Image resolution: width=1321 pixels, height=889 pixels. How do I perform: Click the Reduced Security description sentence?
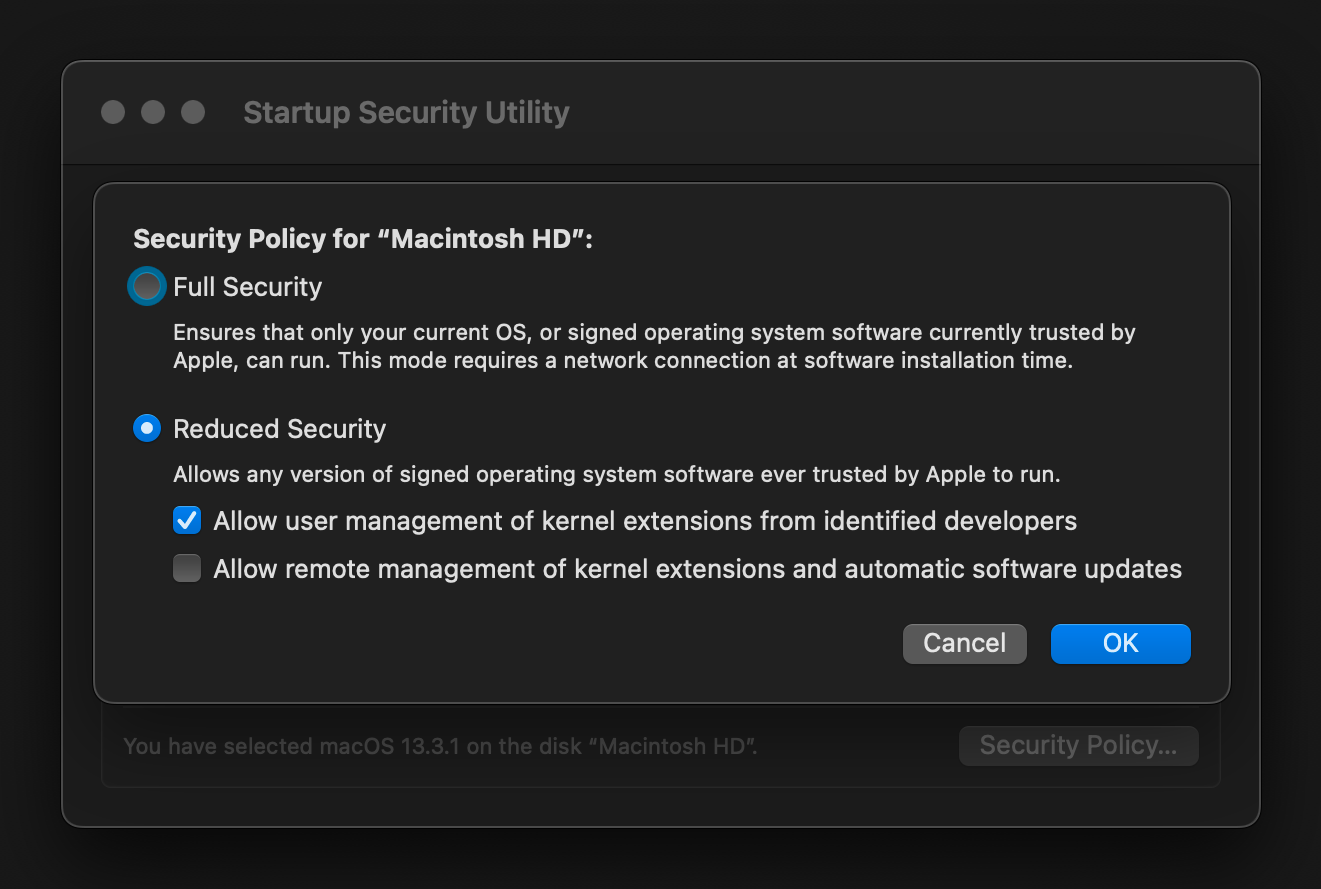[x=617, y=475]
